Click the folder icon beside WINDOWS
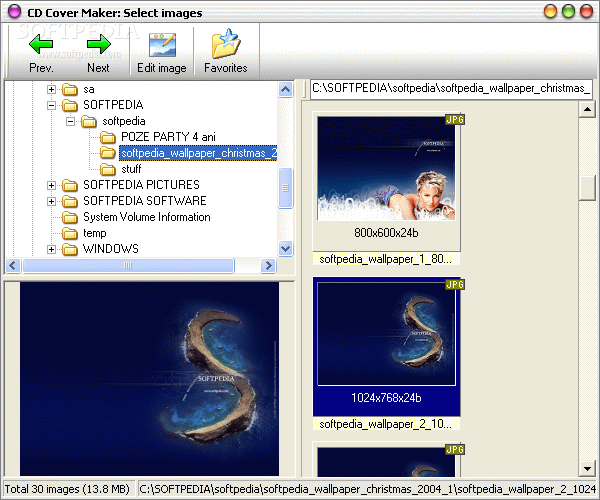This screenshot has width=600, height=500. (70, 249)
